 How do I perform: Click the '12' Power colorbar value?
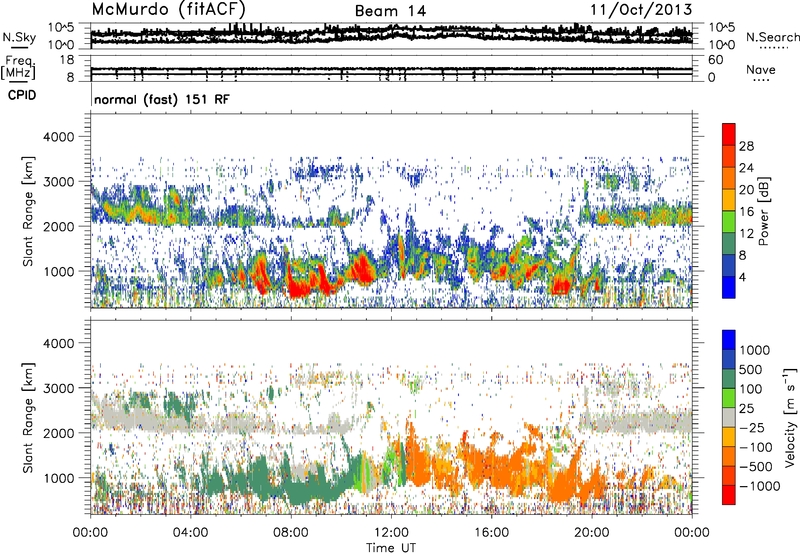pyautogui.click(x=746, y=234)
